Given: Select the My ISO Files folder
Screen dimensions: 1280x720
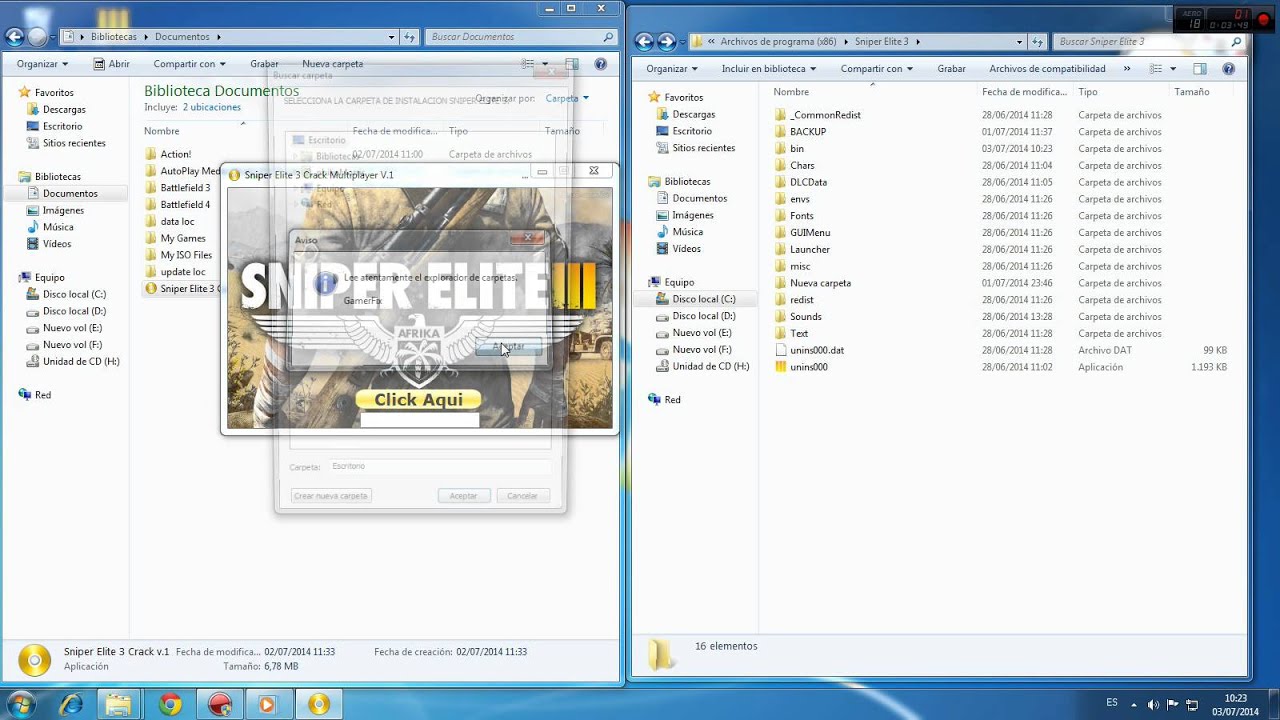Looking at the screenshot, I should pos(186,255).
